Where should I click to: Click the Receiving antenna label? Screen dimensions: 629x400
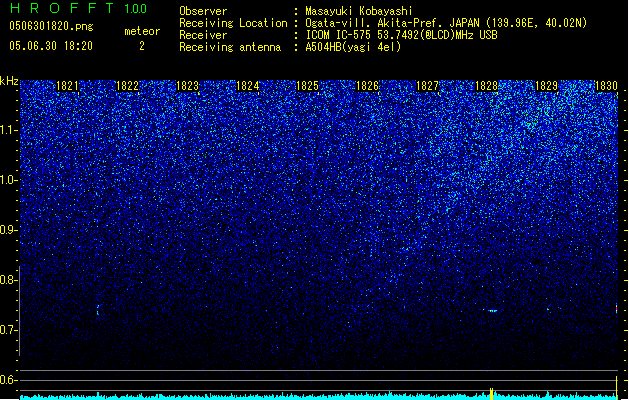click(230, 47)
